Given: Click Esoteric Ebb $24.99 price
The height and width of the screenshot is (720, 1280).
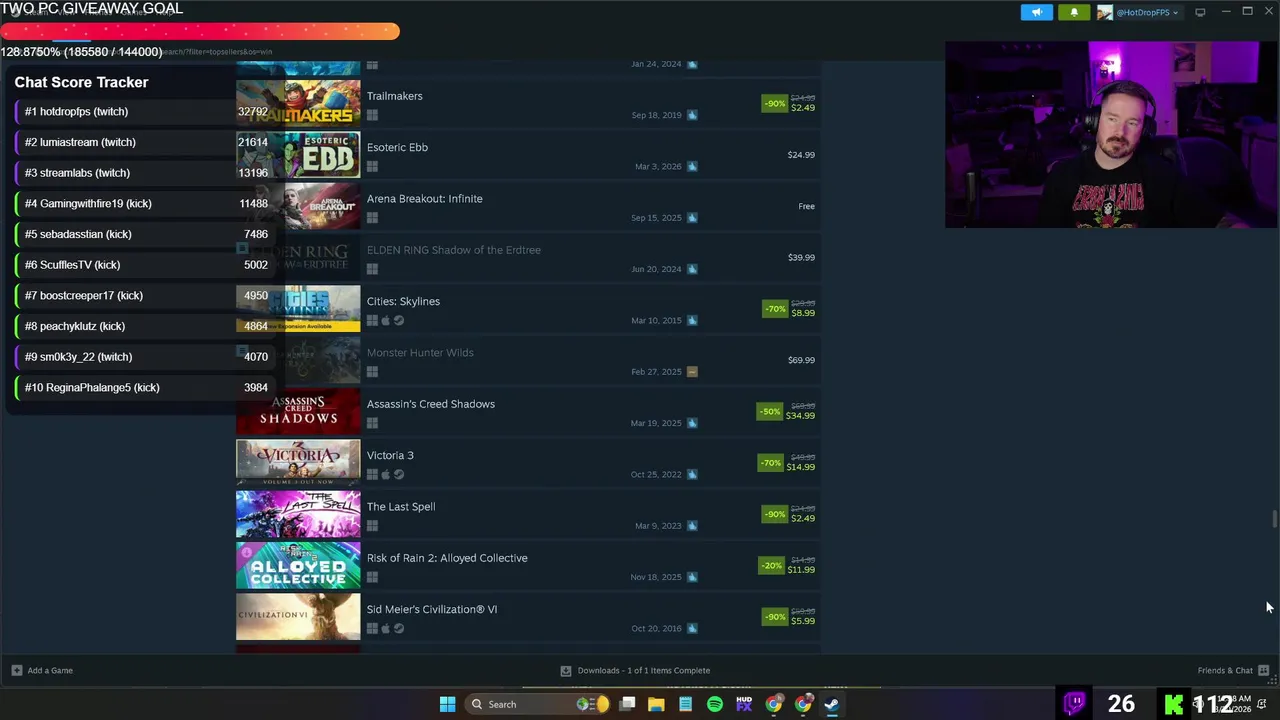Looking at the screenshot, I should click(801, 155).
